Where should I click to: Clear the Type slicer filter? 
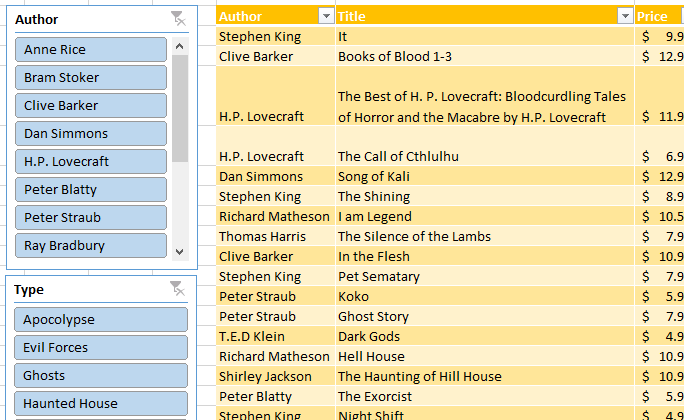[177, 290]
